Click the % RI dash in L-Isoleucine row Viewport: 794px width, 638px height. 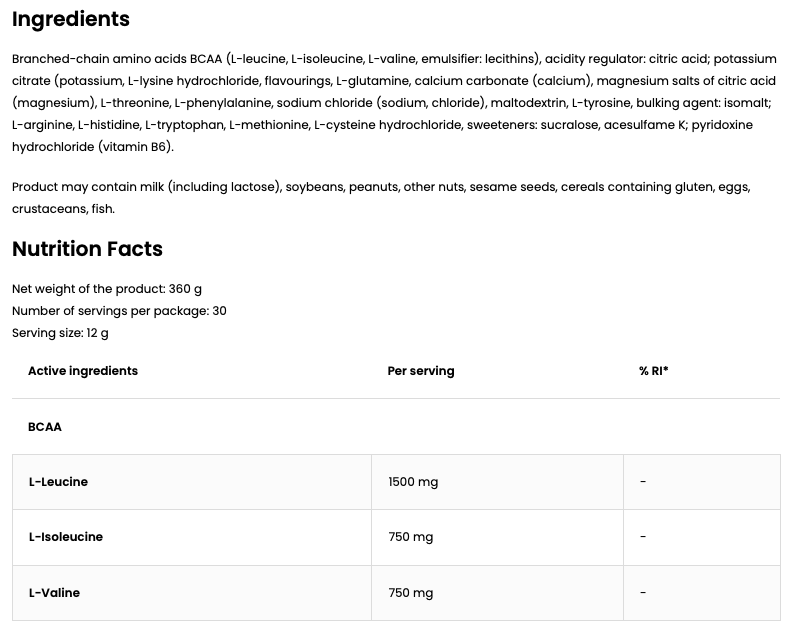pos(643,537)
